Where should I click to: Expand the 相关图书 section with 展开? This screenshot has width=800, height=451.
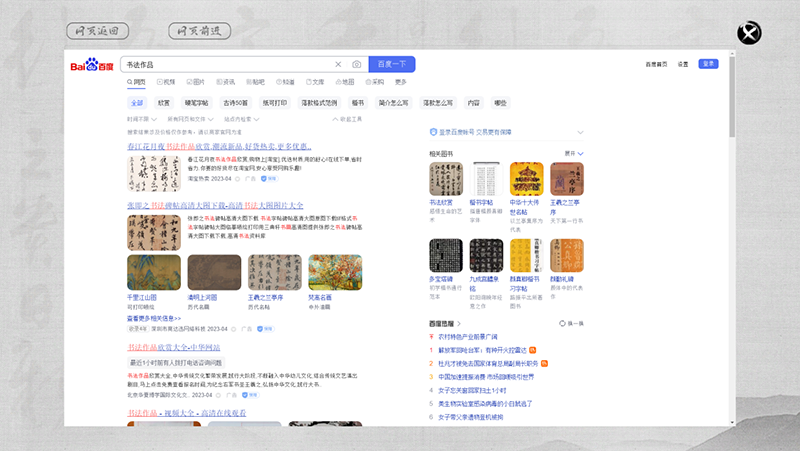(x=573, y=153)
